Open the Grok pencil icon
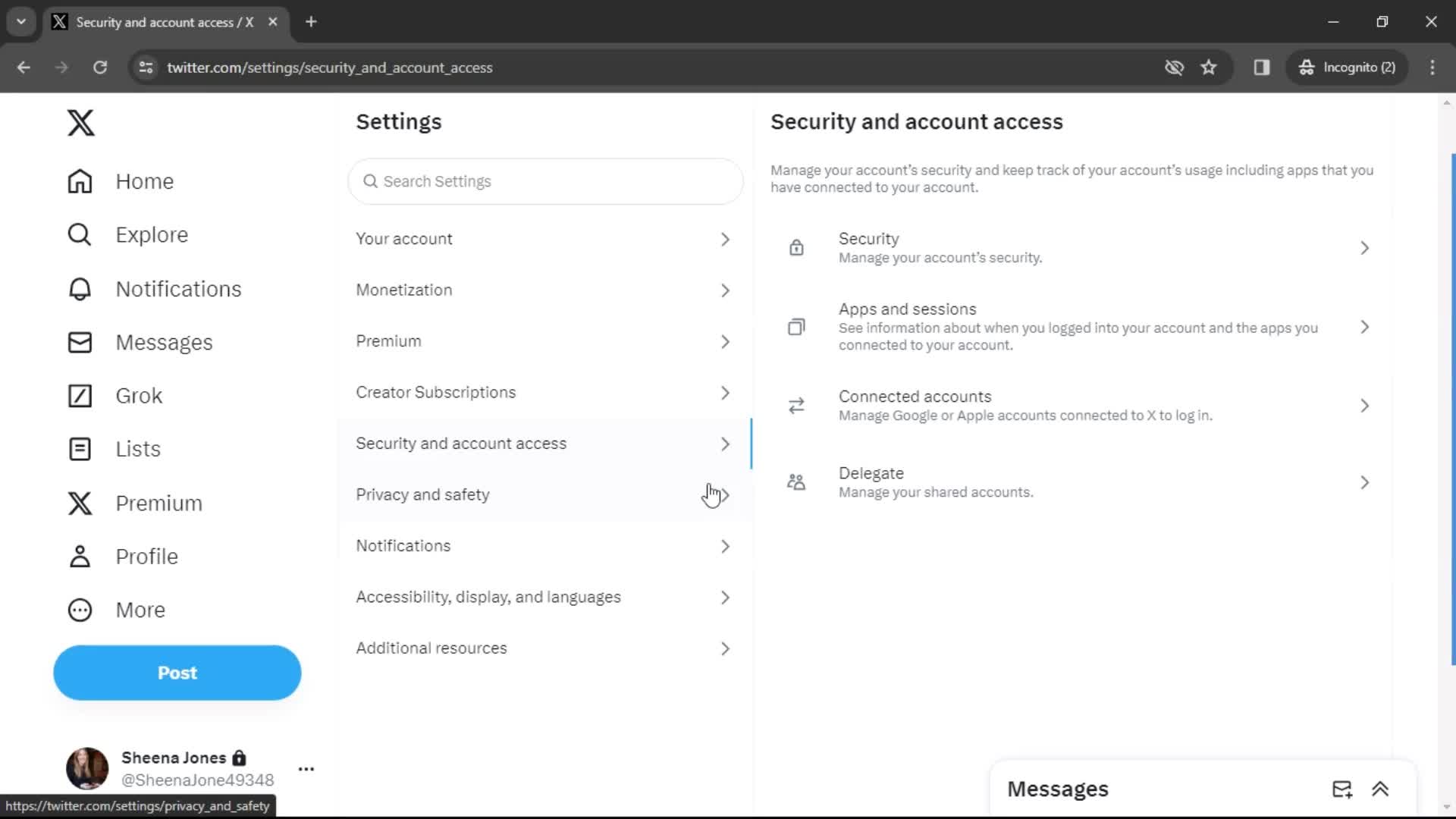Viewport: 1456px width, 819px height. point(80,394)
